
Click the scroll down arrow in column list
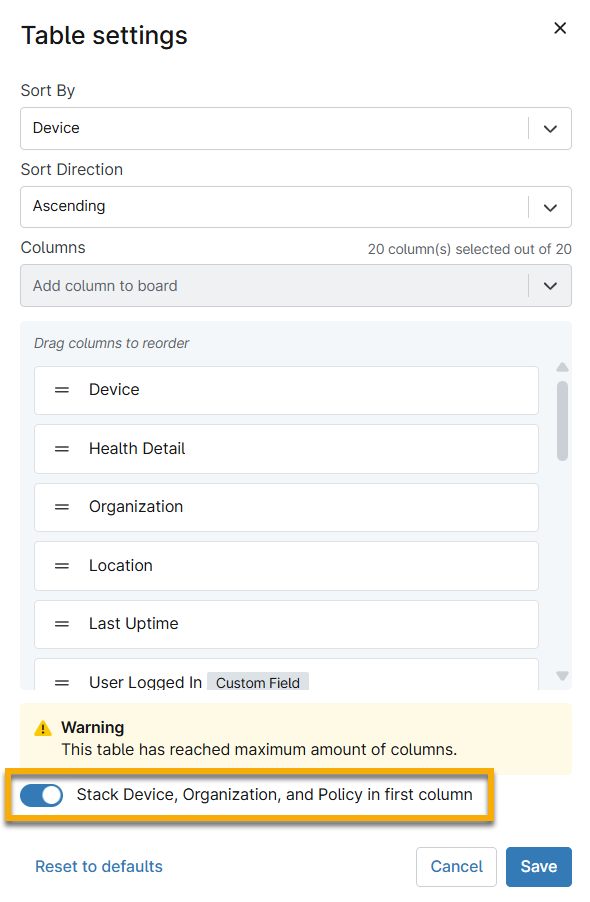(x=562, y=675)
